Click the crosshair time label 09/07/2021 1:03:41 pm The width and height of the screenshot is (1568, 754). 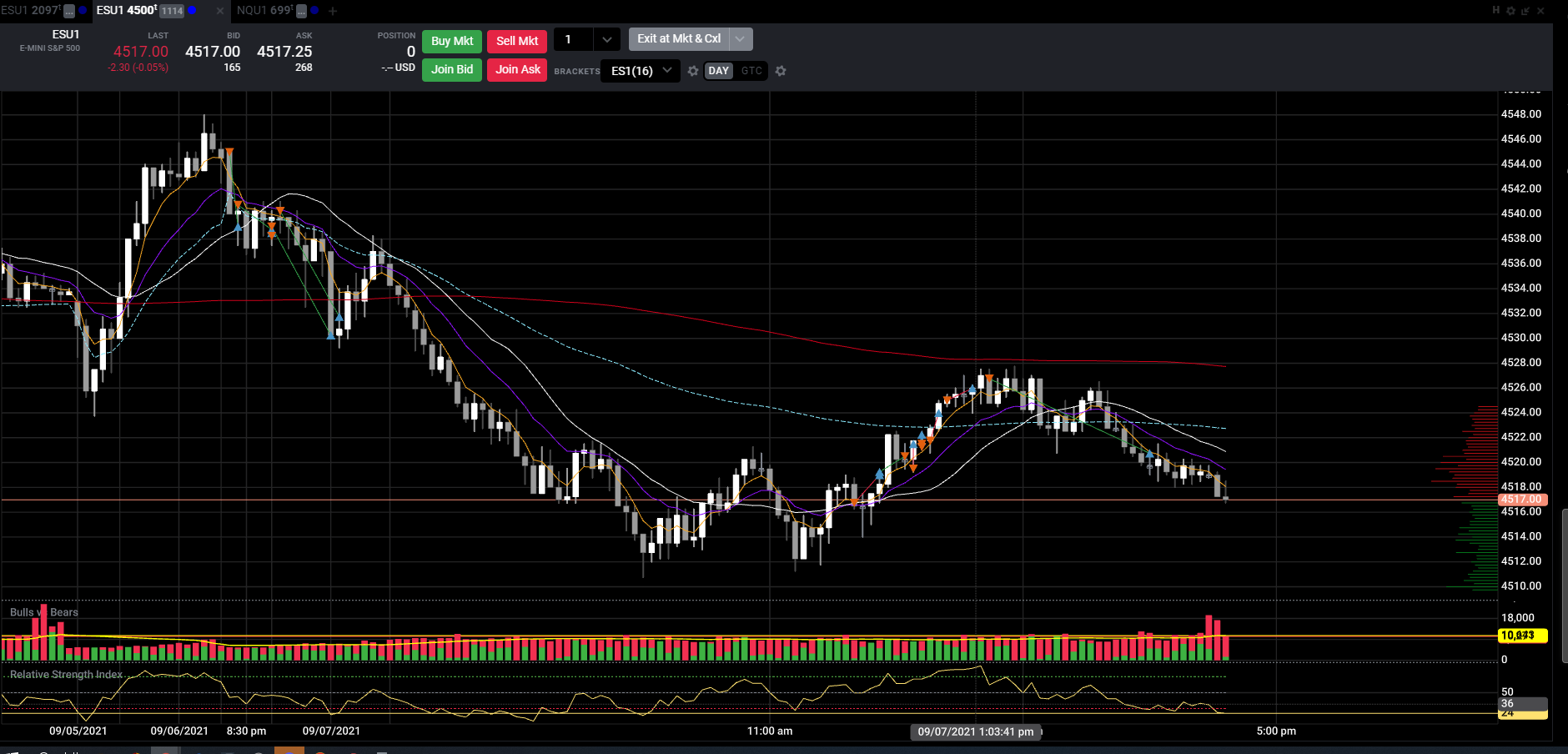tap(975, 731)
